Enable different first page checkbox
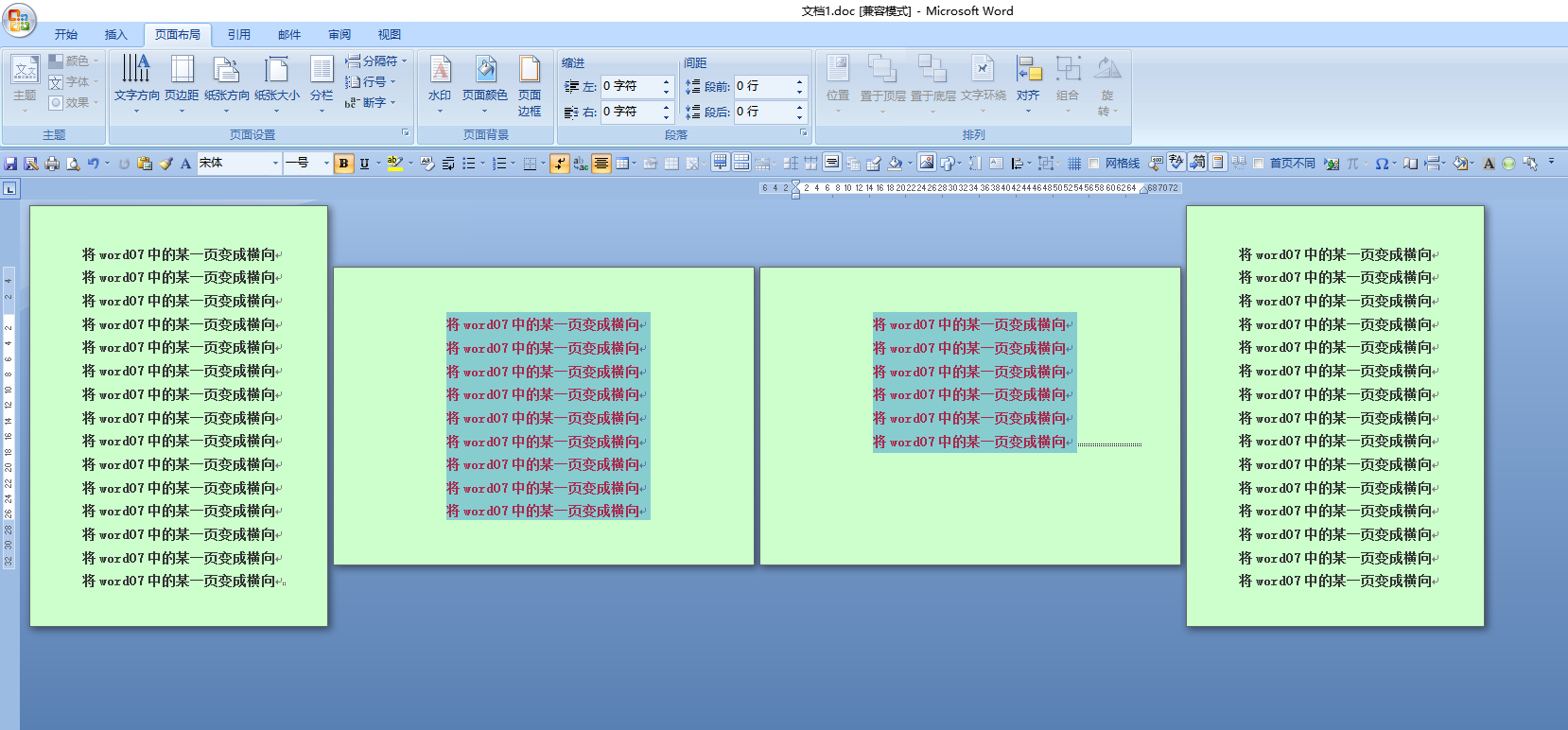 1259,164
